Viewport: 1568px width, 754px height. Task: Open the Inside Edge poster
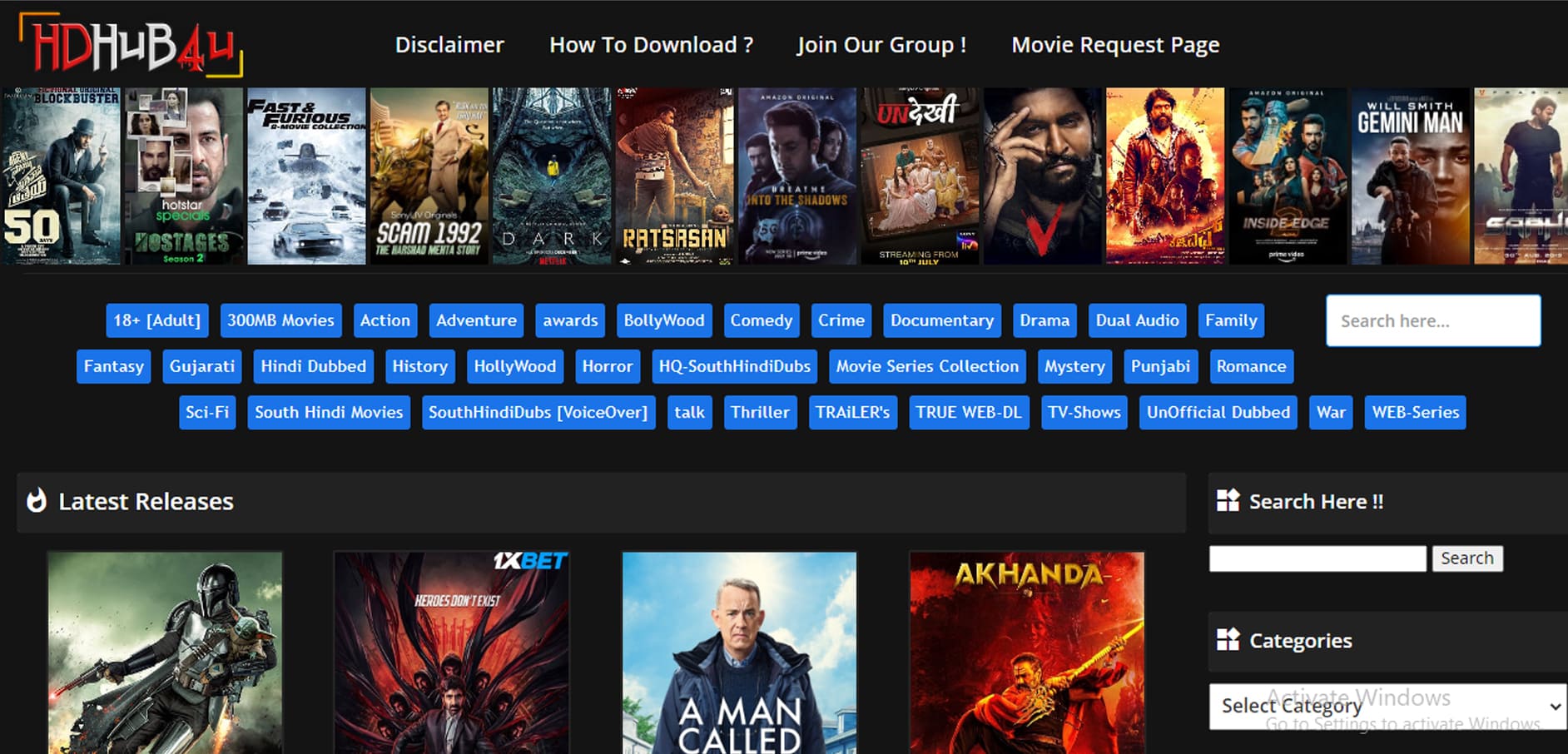1288,176
